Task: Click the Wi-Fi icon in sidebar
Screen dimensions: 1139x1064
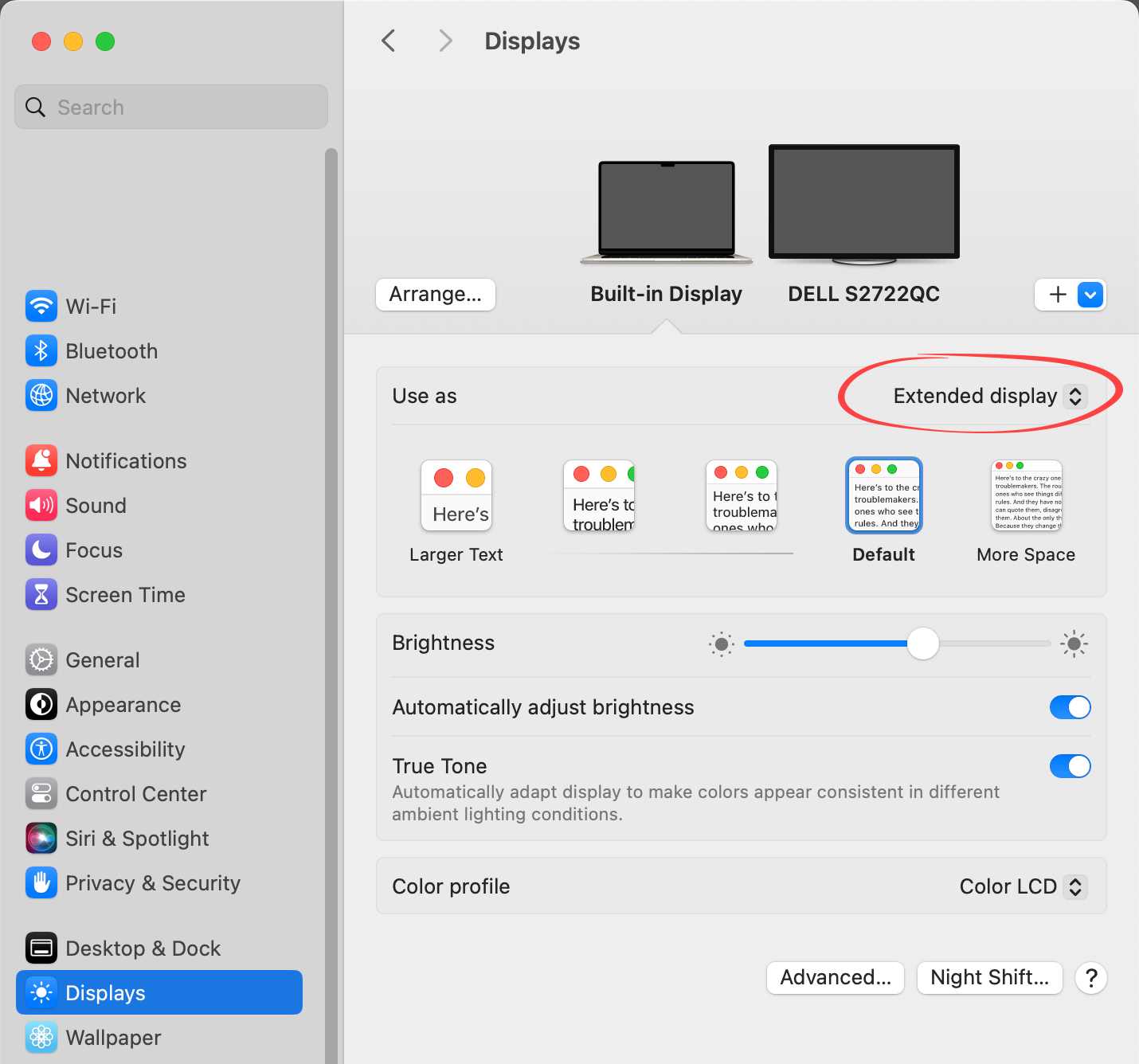Action: click(x=41, y=307)
